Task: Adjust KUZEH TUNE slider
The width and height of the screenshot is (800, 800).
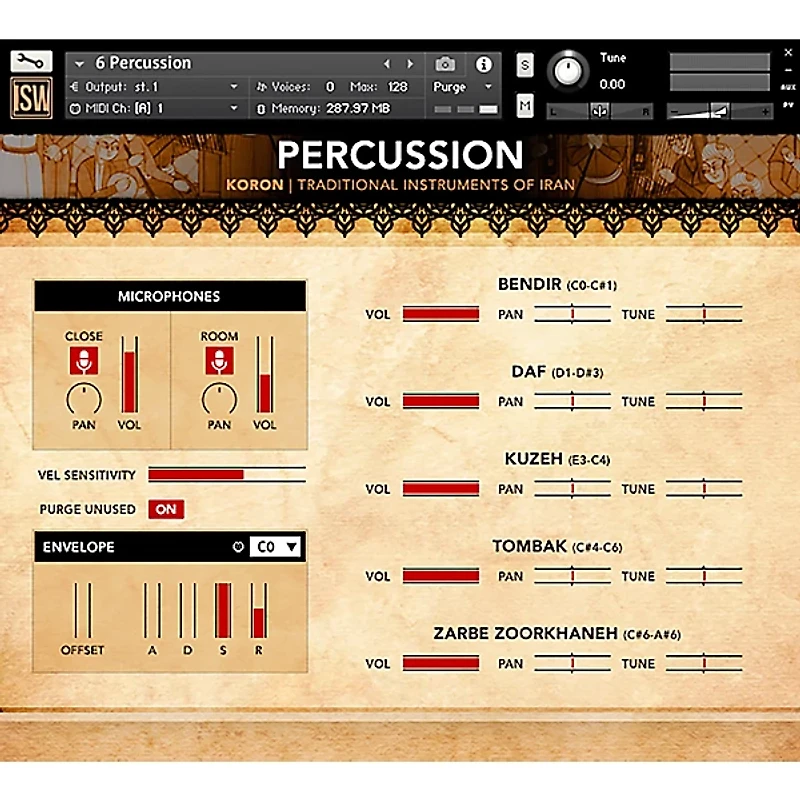Action: [x=704, y=489]
